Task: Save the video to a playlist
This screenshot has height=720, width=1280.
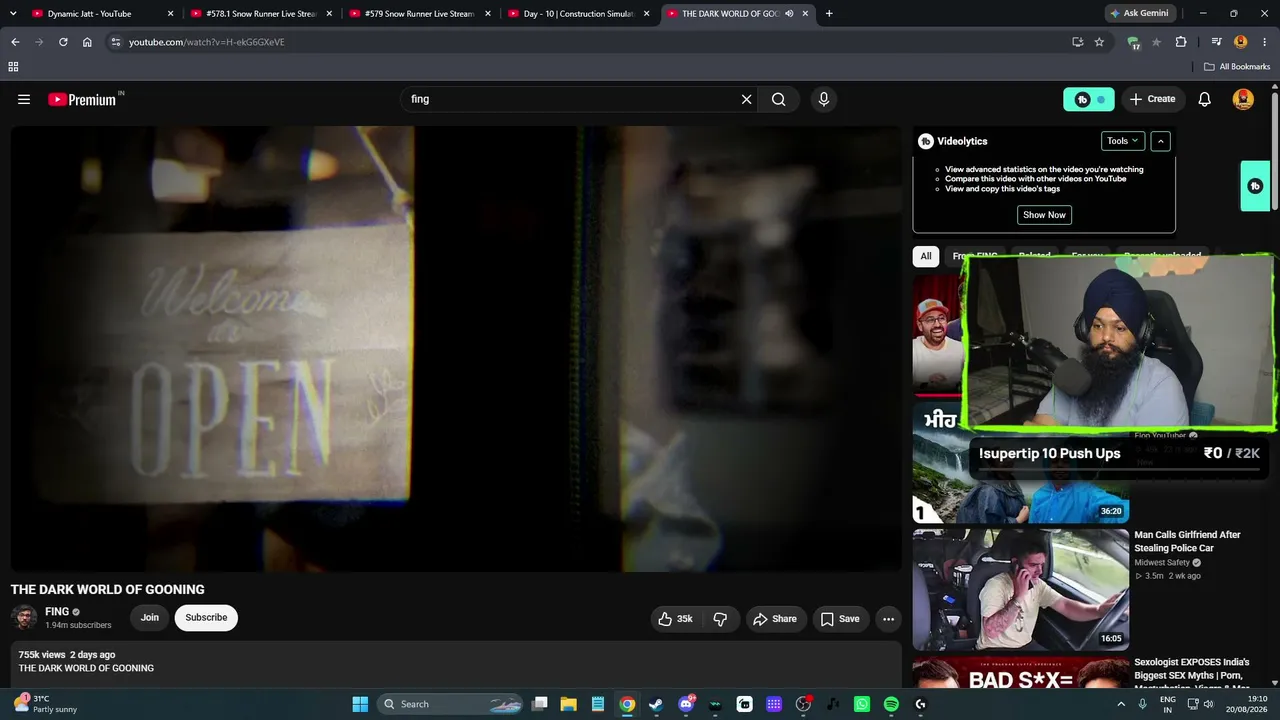Action: [840, 619]
